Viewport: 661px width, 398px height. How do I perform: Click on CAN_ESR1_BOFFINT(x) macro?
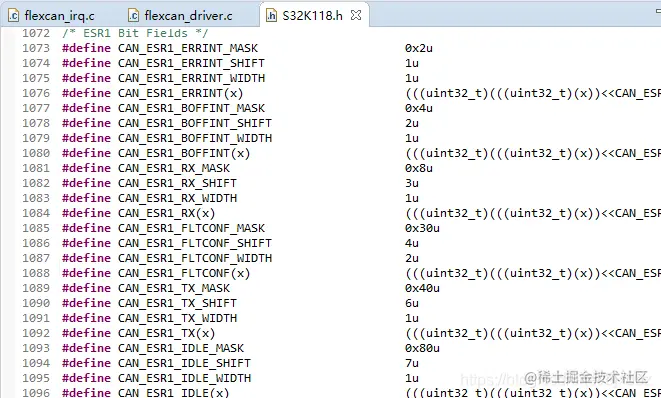(184, 153)
